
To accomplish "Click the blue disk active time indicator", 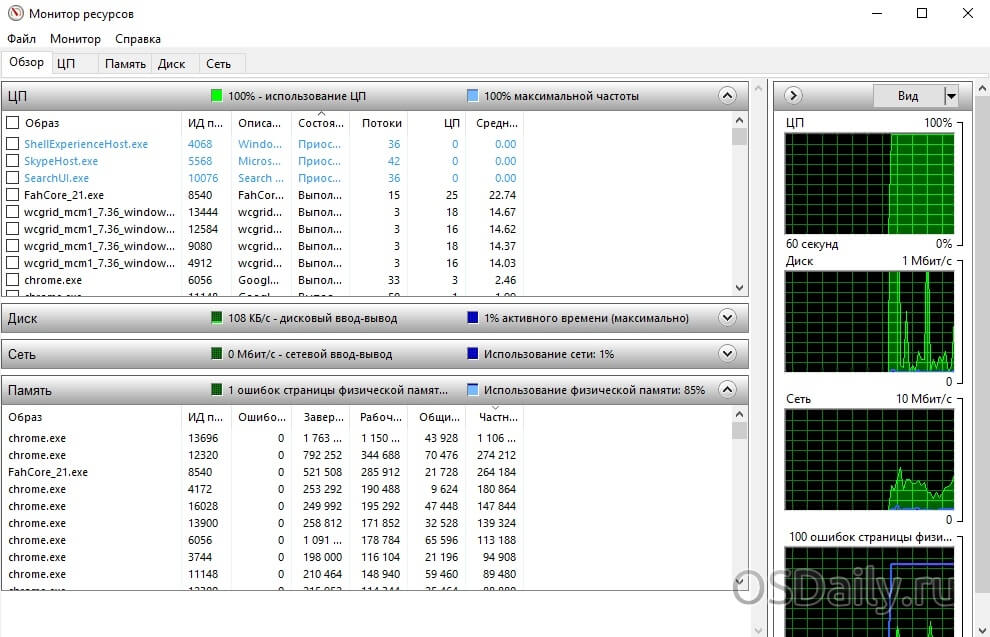I will click(x=472, y=318).
